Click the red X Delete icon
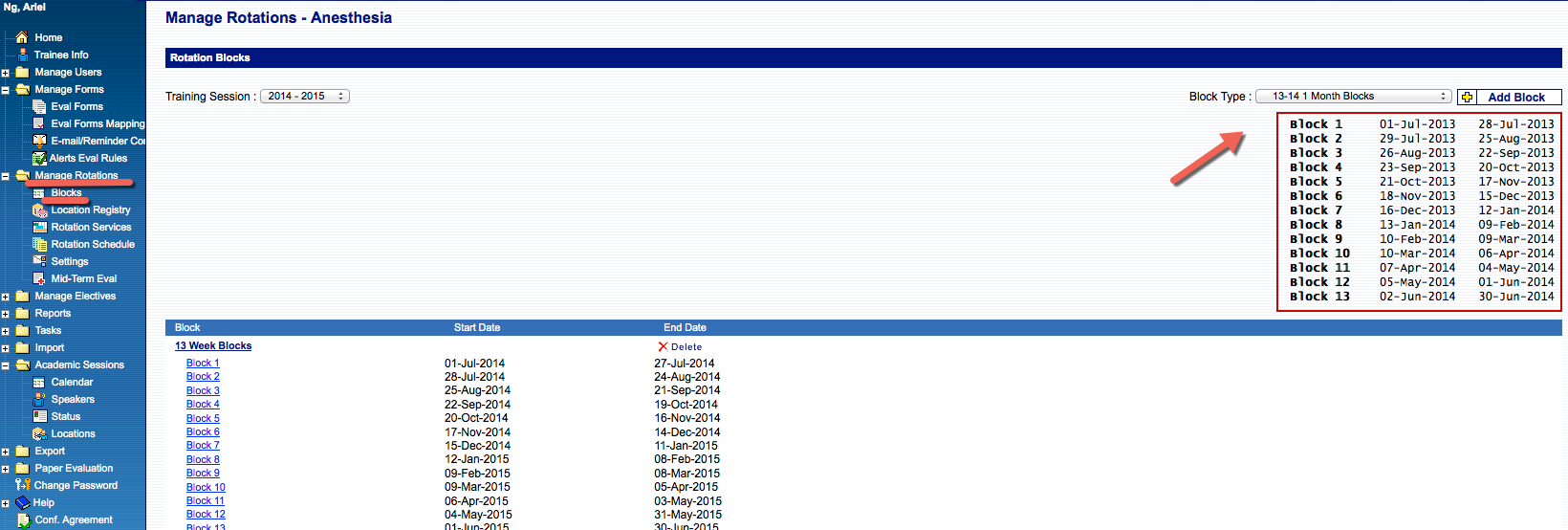Screen dimensions: 1568x530 tap(663, 346)
